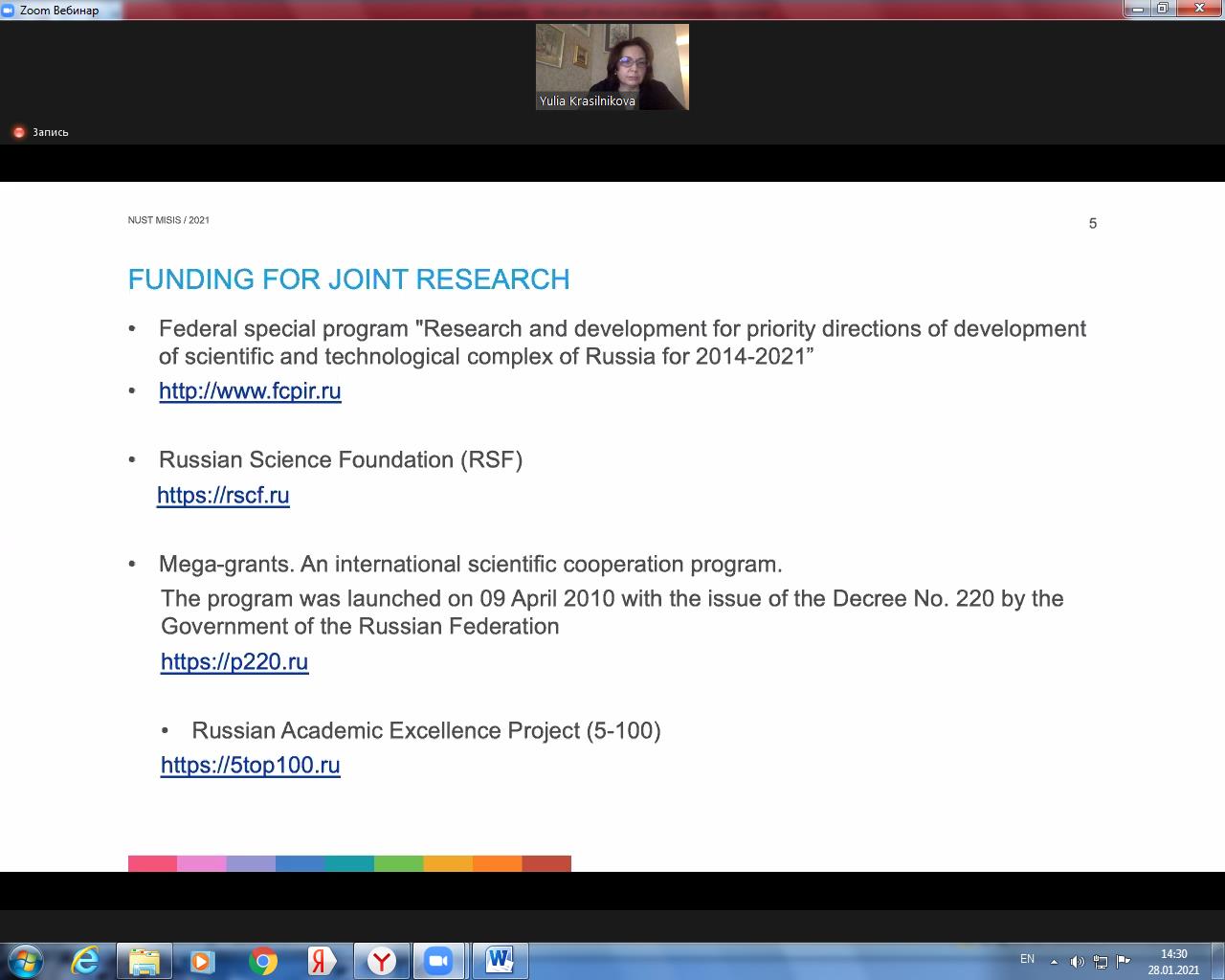This screenshot has width=1225, height=980.
Task: Open the clock and date display
Action: point(1173,961)
